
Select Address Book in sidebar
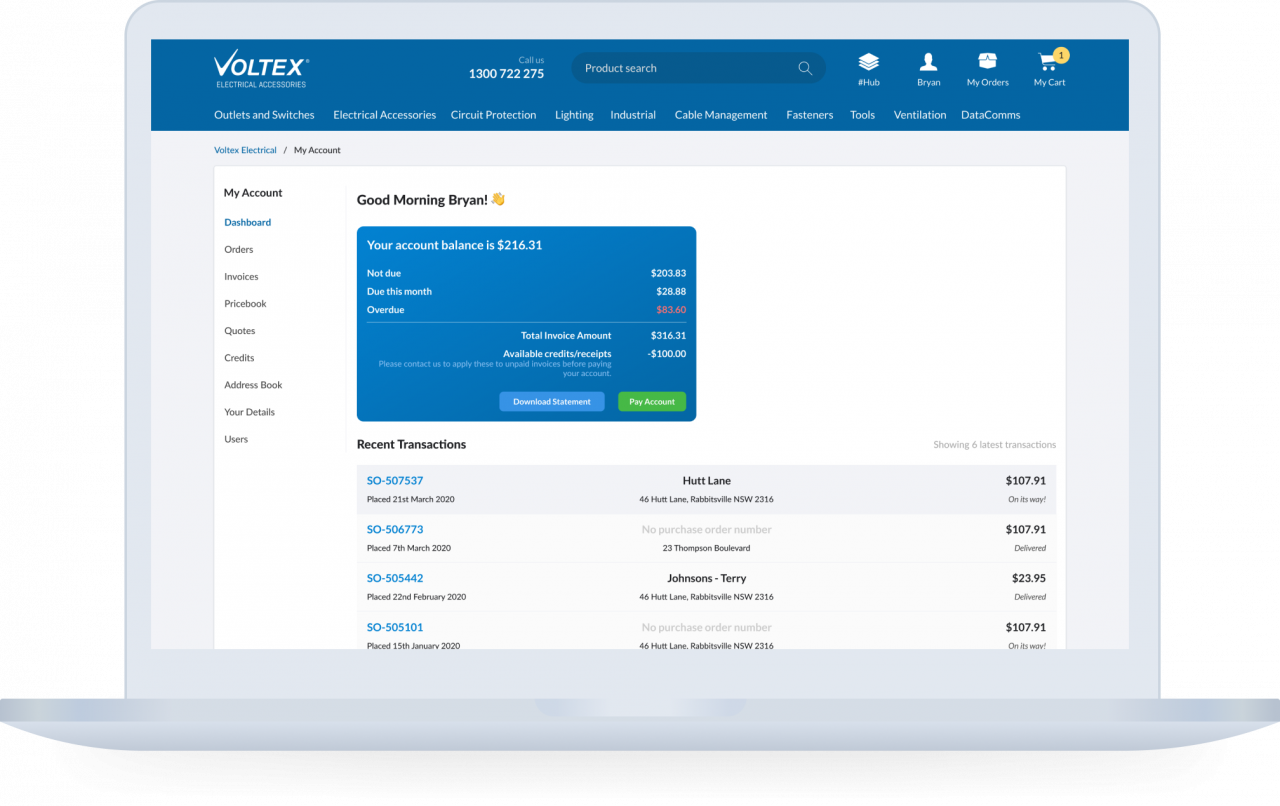pyautogui.click(x=253, y=385)
